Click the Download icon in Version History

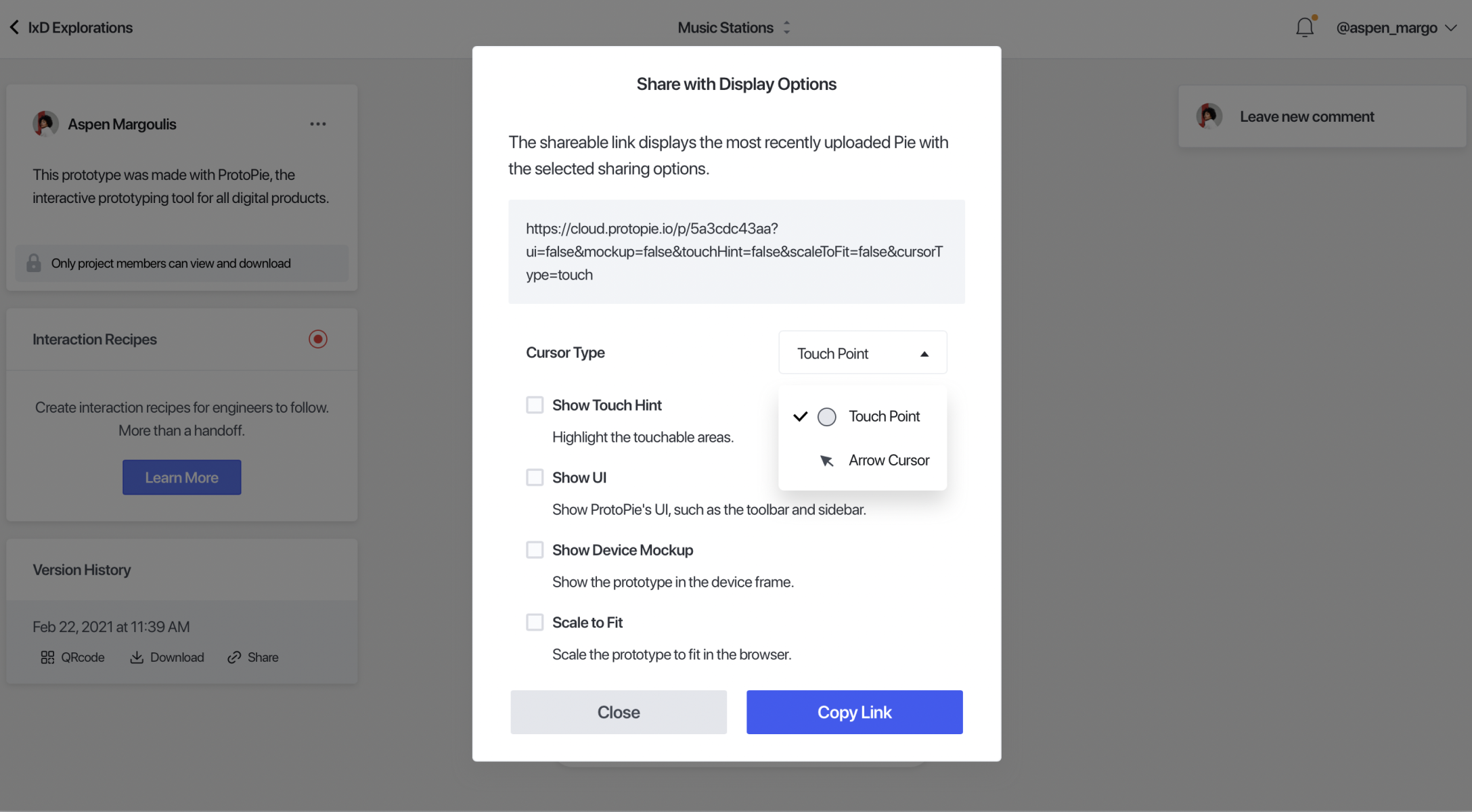click(x=137, y=657)
